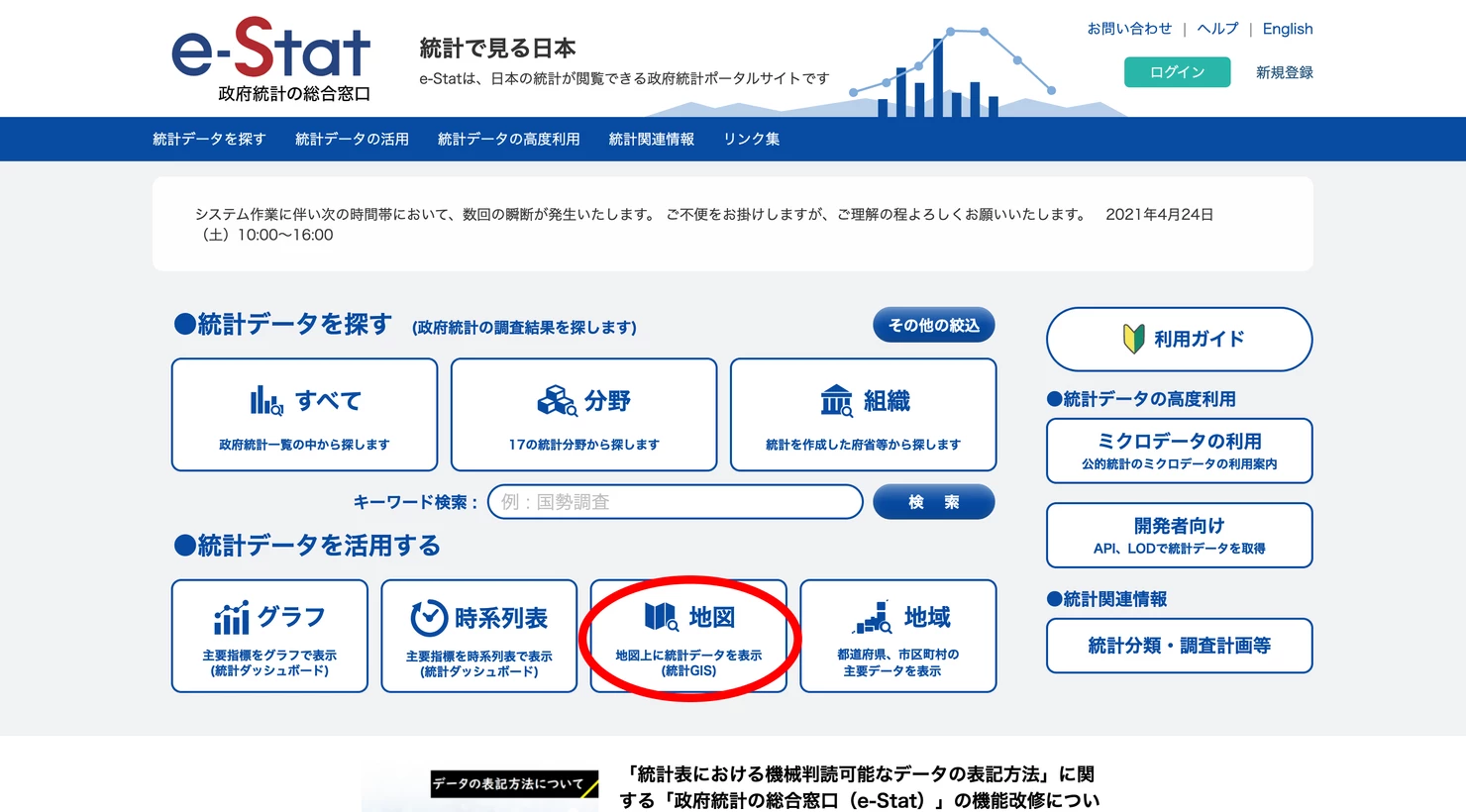Screen dimensions: 1466x812
Task: Click the building icon beside 組織
Action: pyautogui.click(x=836, y=401)
